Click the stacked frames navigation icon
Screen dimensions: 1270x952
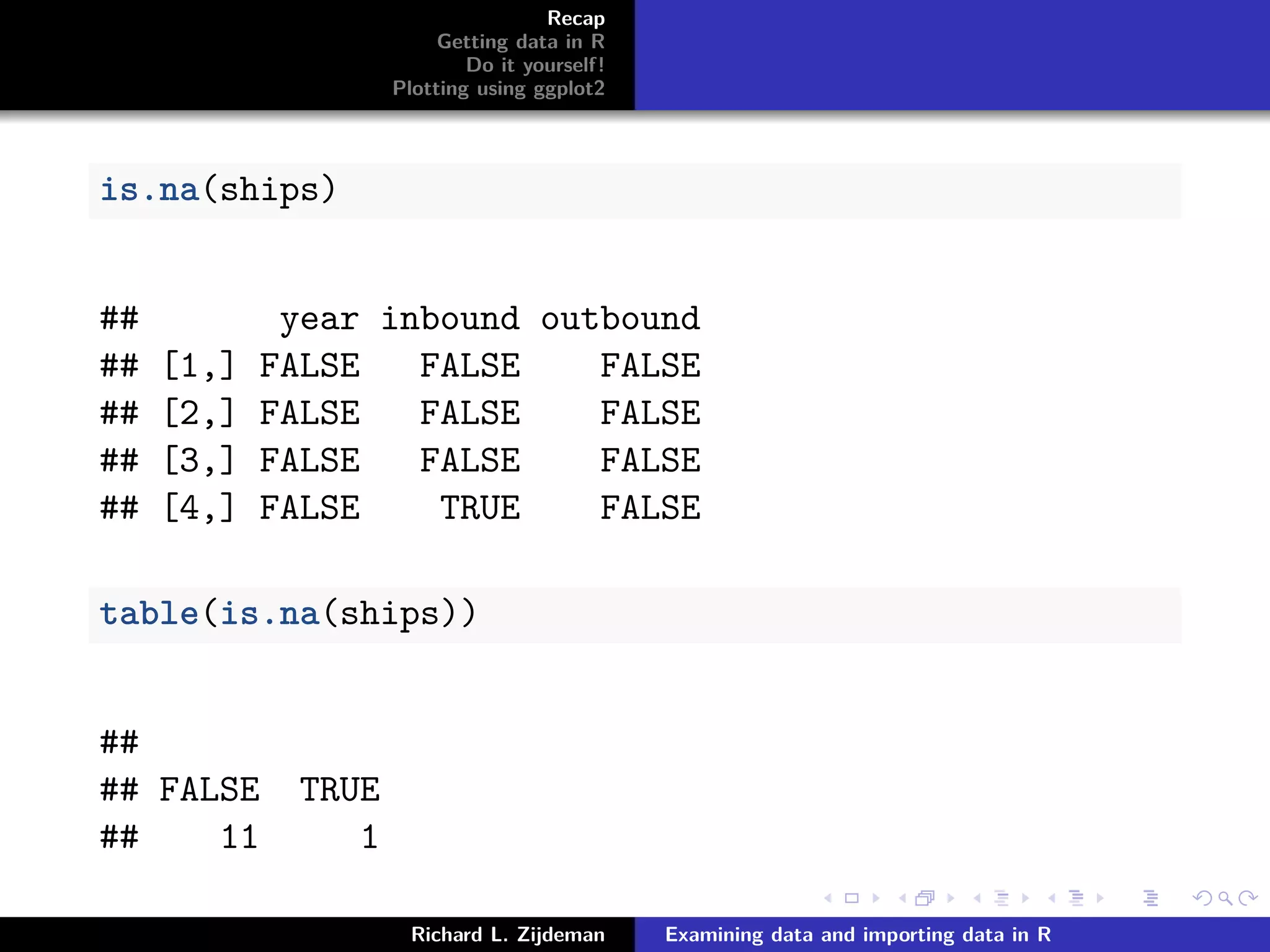[925, 898]
